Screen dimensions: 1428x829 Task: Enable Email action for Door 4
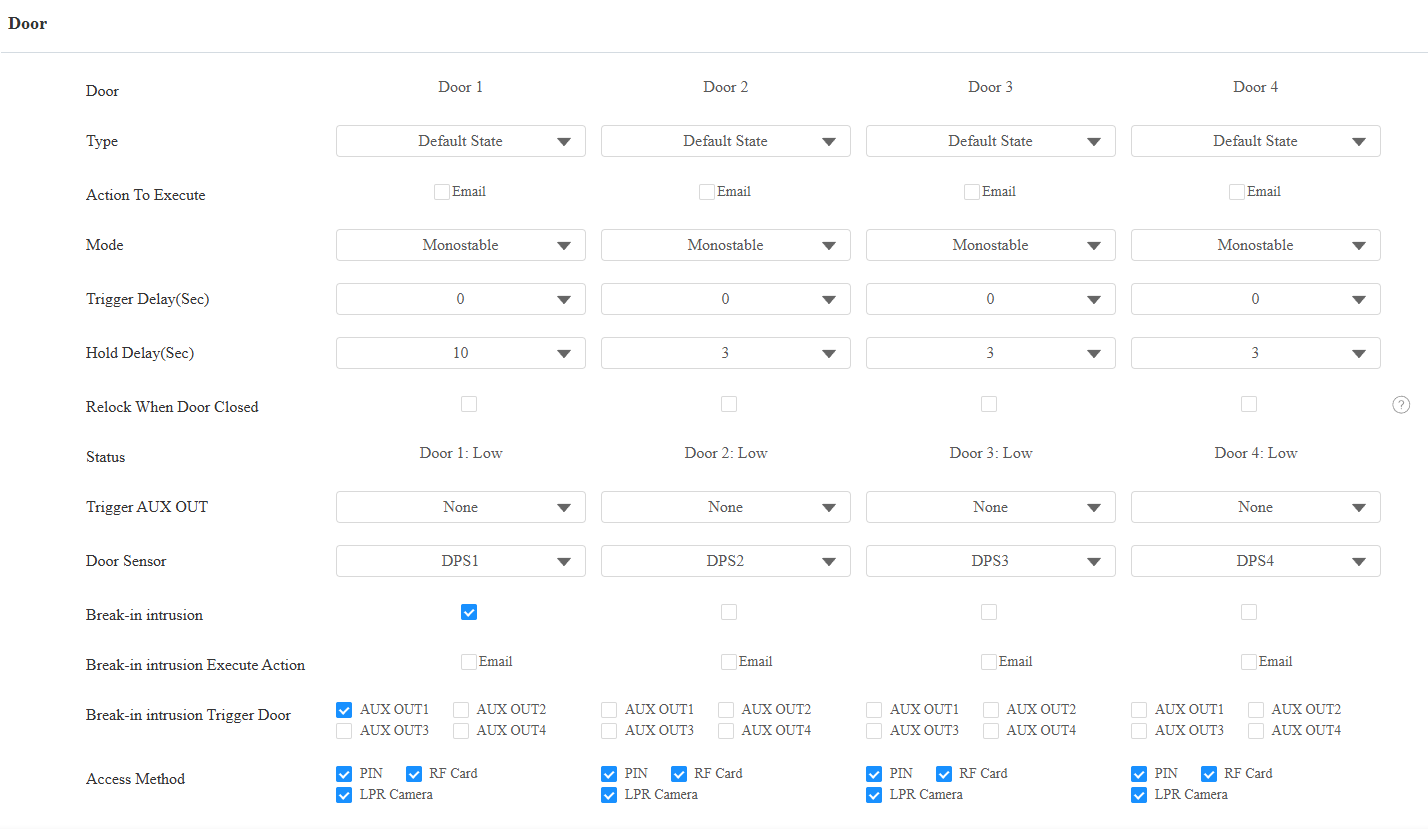pos(1237,192)
